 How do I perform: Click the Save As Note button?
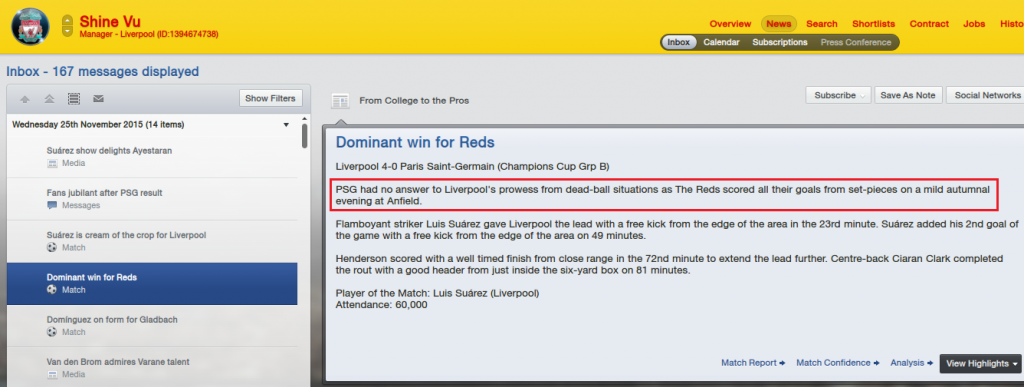[x=908, y=95]
